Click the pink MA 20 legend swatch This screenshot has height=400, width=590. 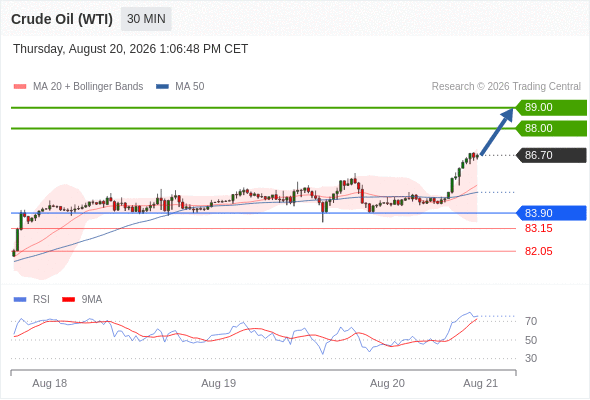20,87
